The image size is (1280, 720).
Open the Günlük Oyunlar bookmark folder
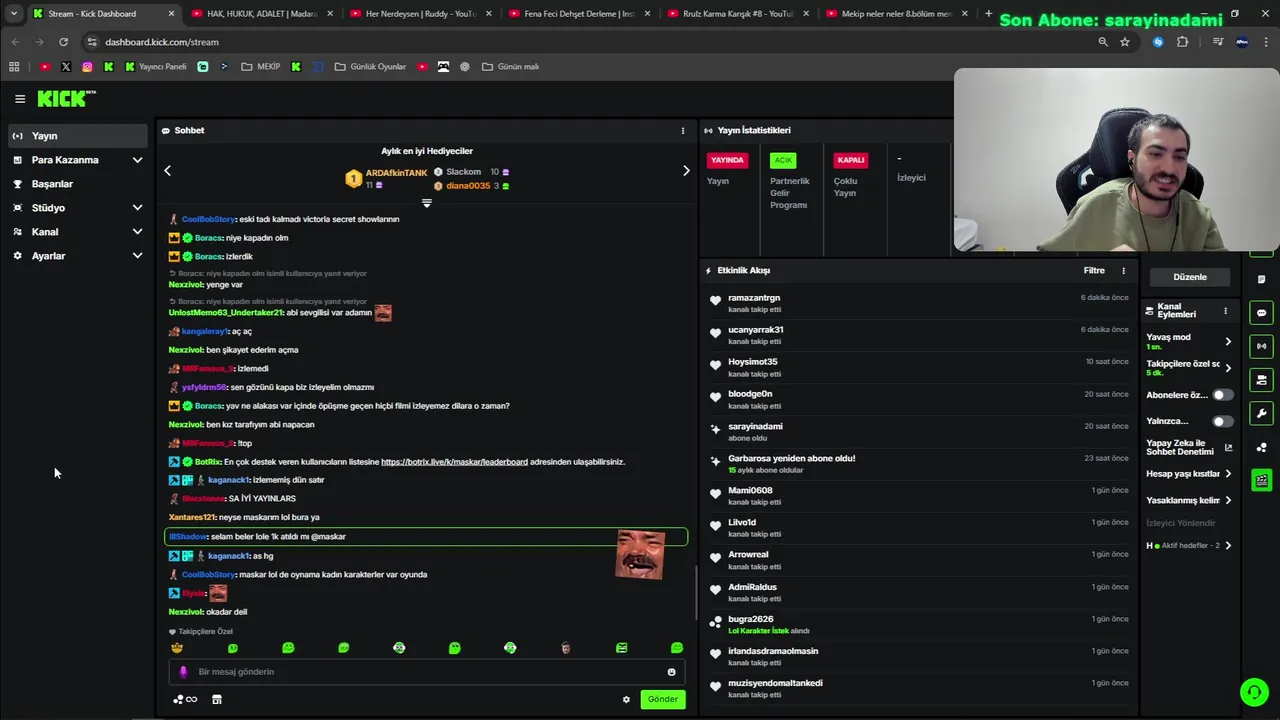tap(370, 67)
